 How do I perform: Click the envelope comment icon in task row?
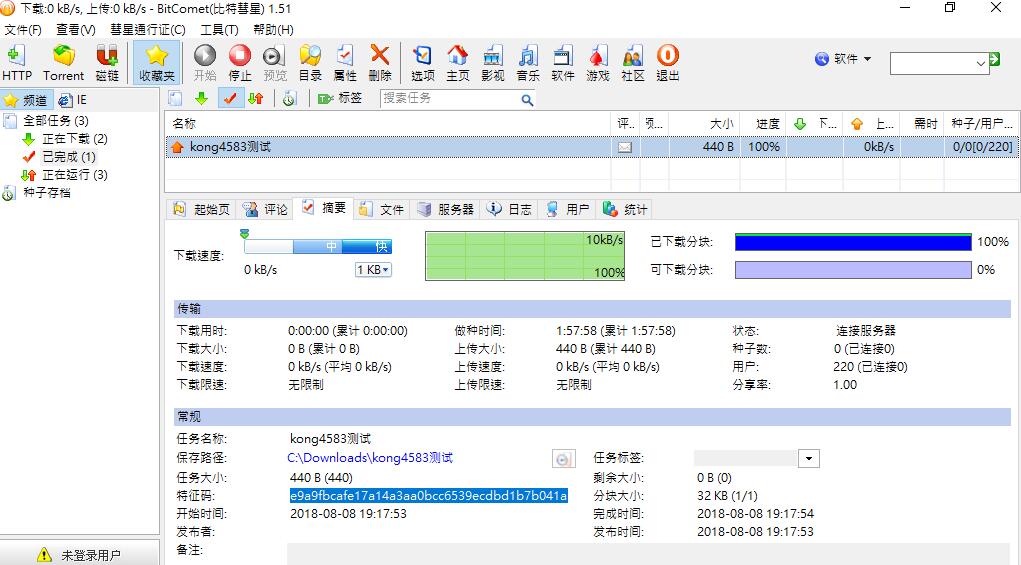(x=624, y=147)
